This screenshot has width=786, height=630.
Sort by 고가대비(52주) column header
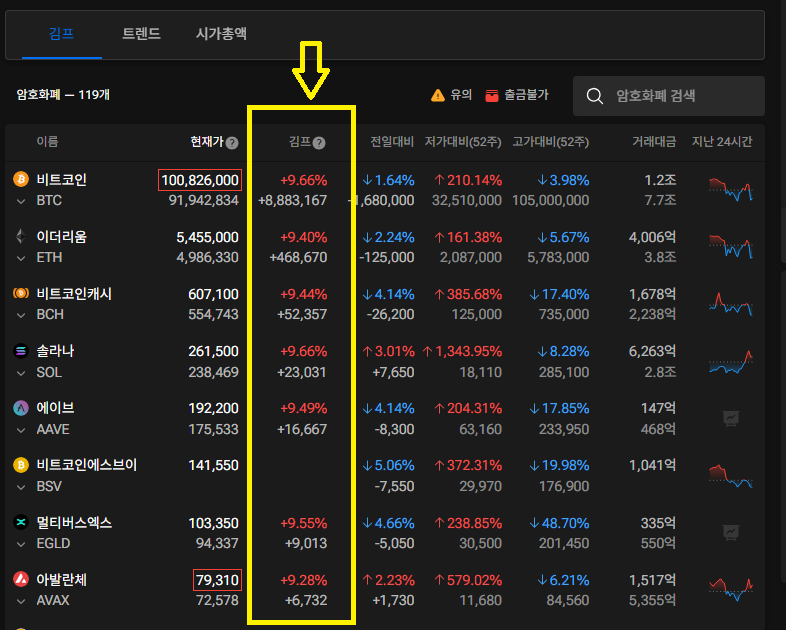550,142
